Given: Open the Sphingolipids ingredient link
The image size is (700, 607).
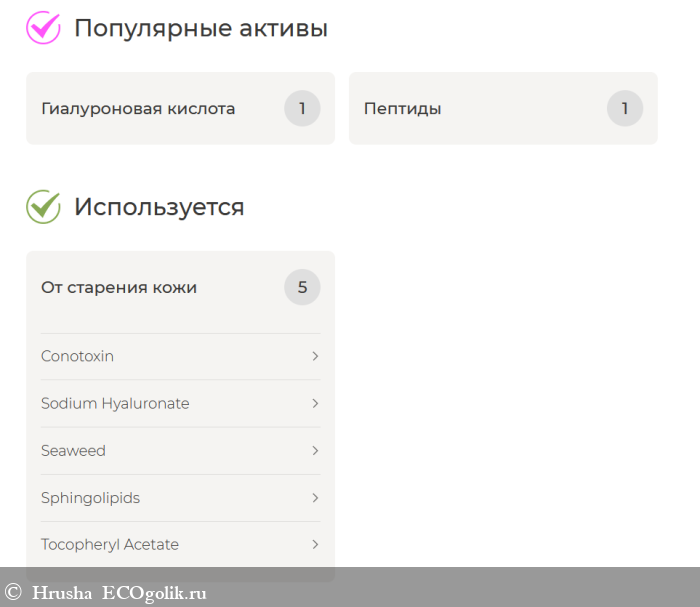Looking at the screenshot, I should click(90, 498).
